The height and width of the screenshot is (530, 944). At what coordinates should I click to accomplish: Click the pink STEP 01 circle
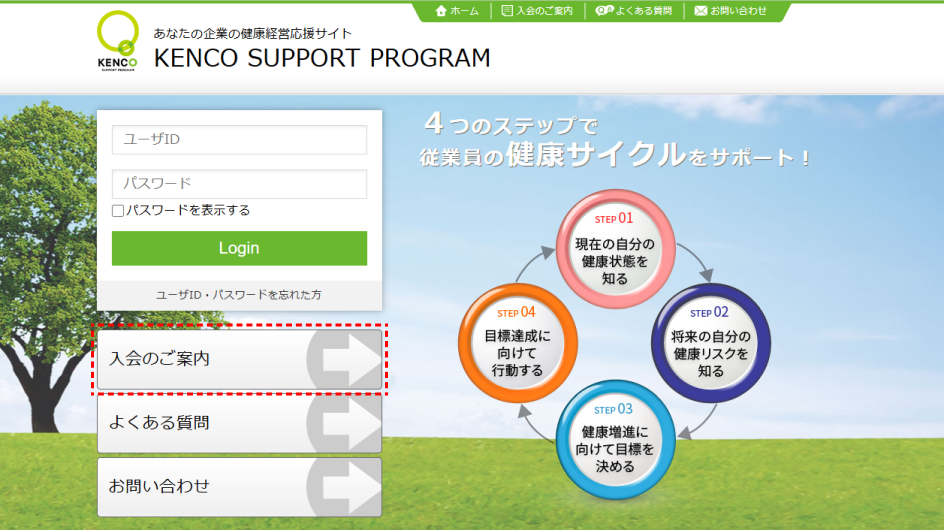pyautogui.click(x=615, y=249)
